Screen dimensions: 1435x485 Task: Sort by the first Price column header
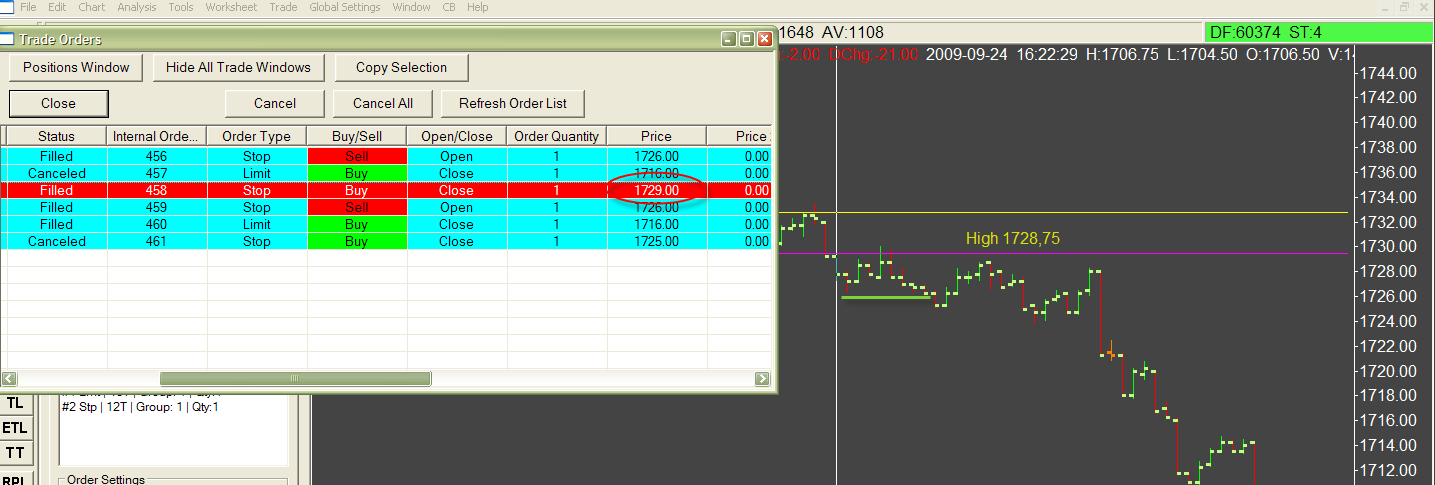656,136
